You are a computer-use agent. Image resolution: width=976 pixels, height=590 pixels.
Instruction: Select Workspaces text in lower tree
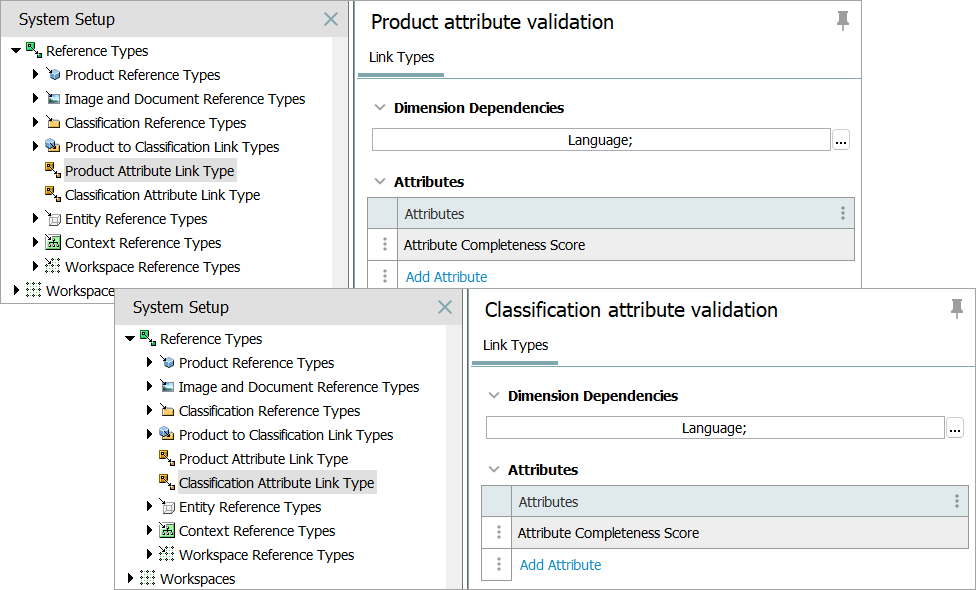[x=197, y=579]
